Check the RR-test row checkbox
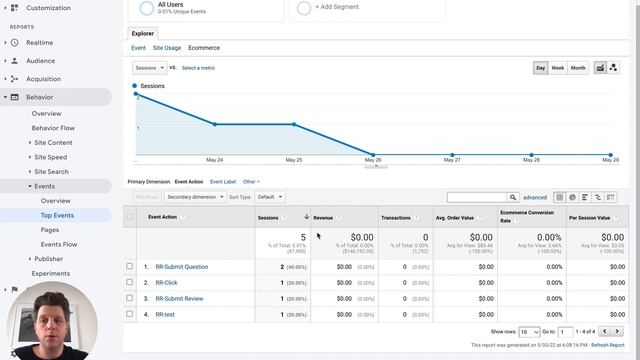The width and height of the screenshot is (640, 360). tap(129, 314)
